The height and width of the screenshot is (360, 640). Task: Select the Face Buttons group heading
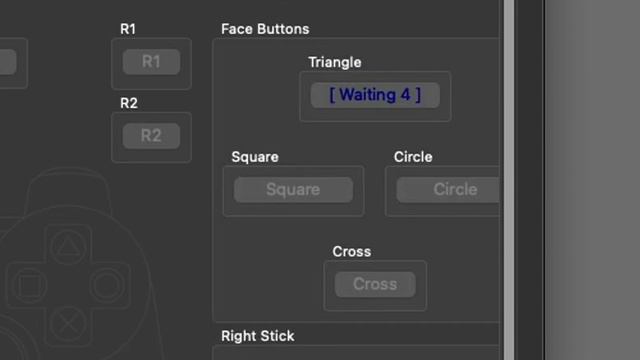pyautogui.click(x=265, y=29)
